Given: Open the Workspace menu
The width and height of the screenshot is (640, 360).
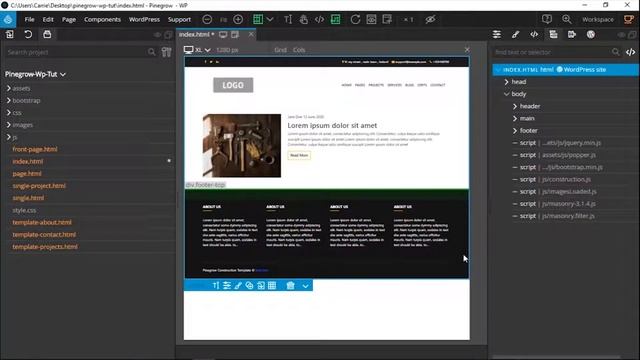Looking at the screenshot, I should pos(598,20).
